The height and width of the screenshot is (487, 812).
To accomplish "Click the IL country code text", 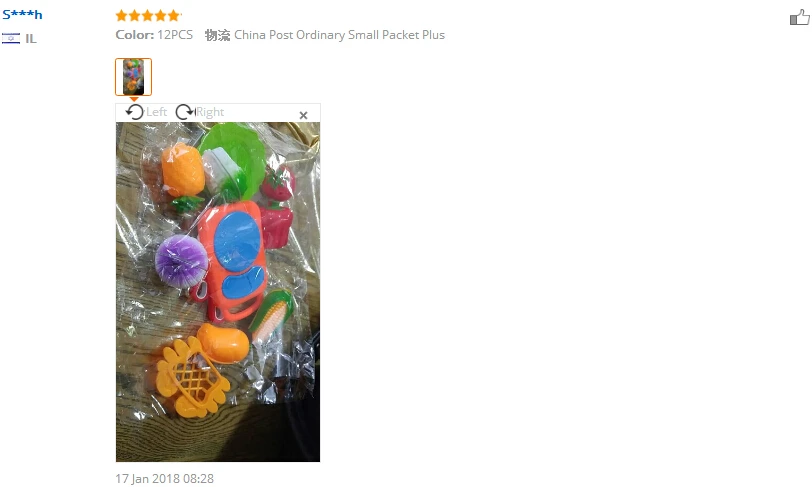I will (x=31, y=39).
